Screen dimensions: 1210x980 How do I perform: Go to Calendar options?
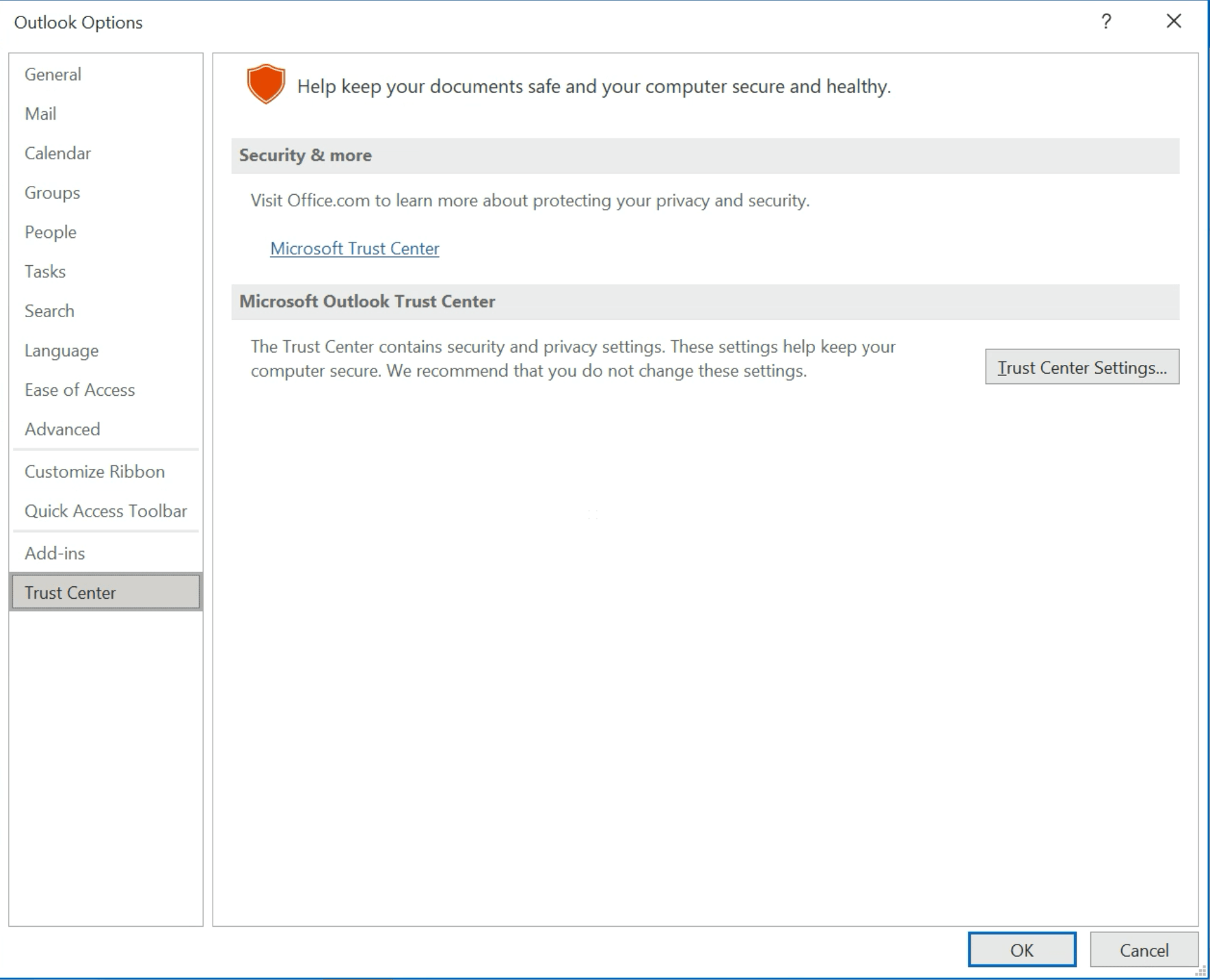point(106,153)
